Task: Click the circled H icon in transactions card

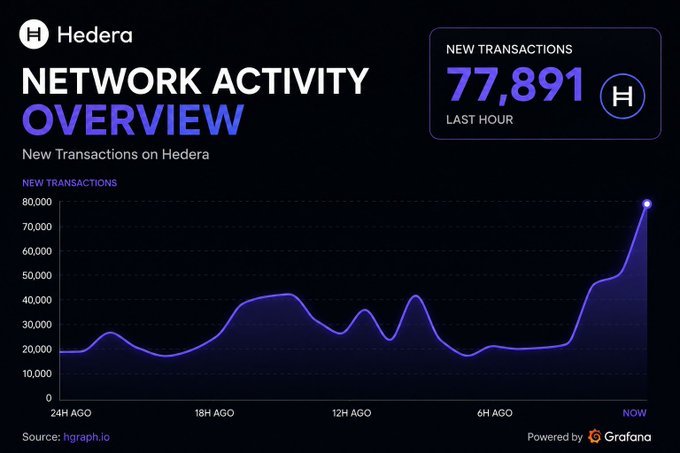Action: 622,96
